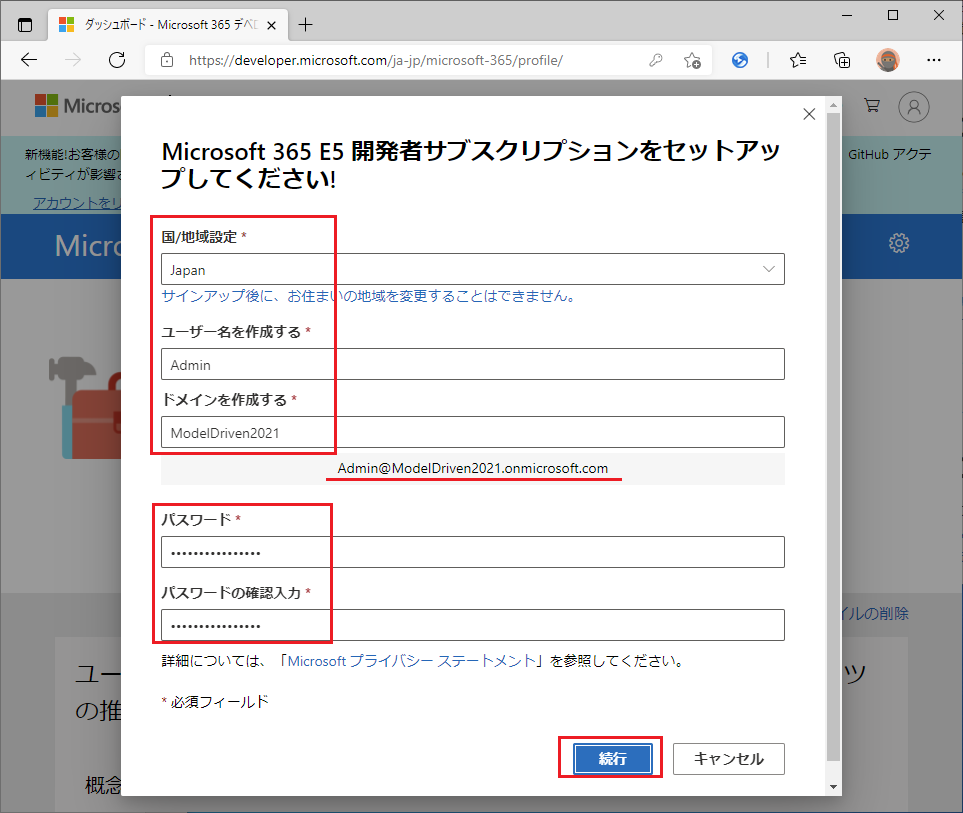Open the browser Settings and more menu
Viewport: 963px width, 813px height.
click(x=934, y=60)
